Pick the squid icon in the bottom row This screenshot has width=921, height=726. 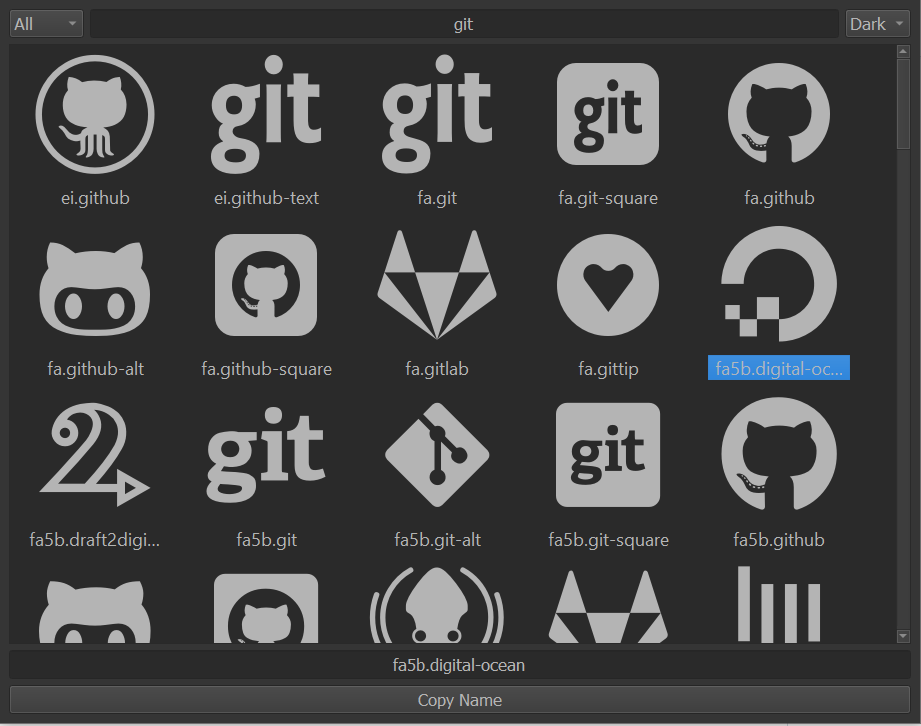(x=437, y=605)
